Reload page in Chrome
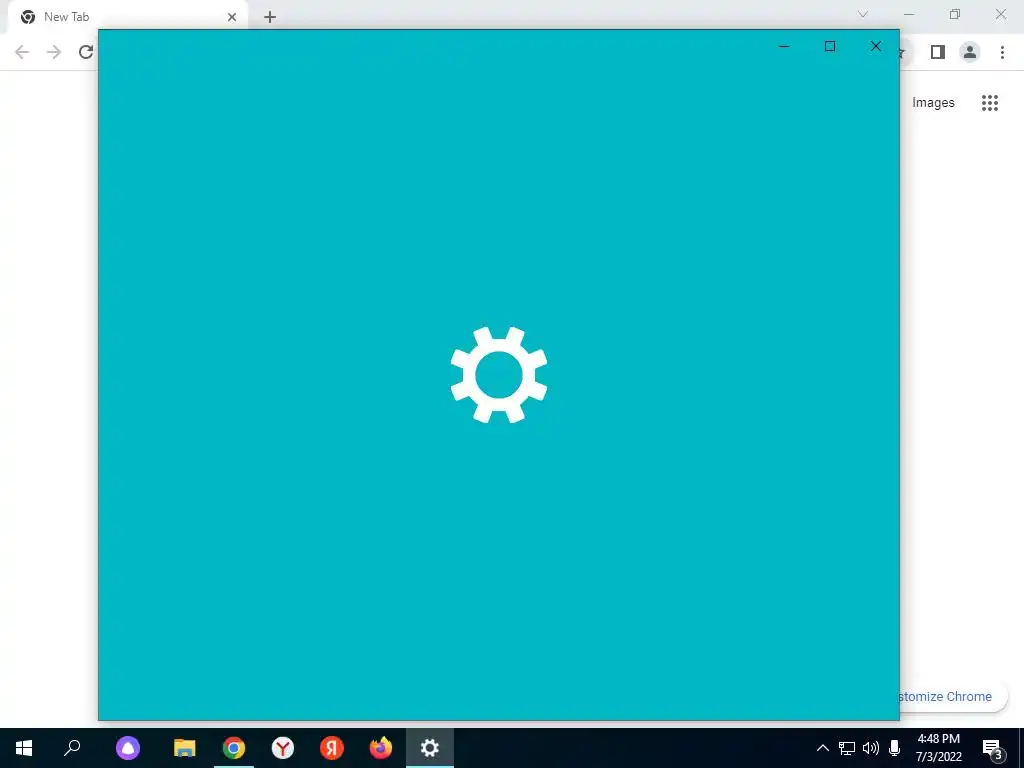This screenshot has height=768, width=1024. [x=86, y=52]
